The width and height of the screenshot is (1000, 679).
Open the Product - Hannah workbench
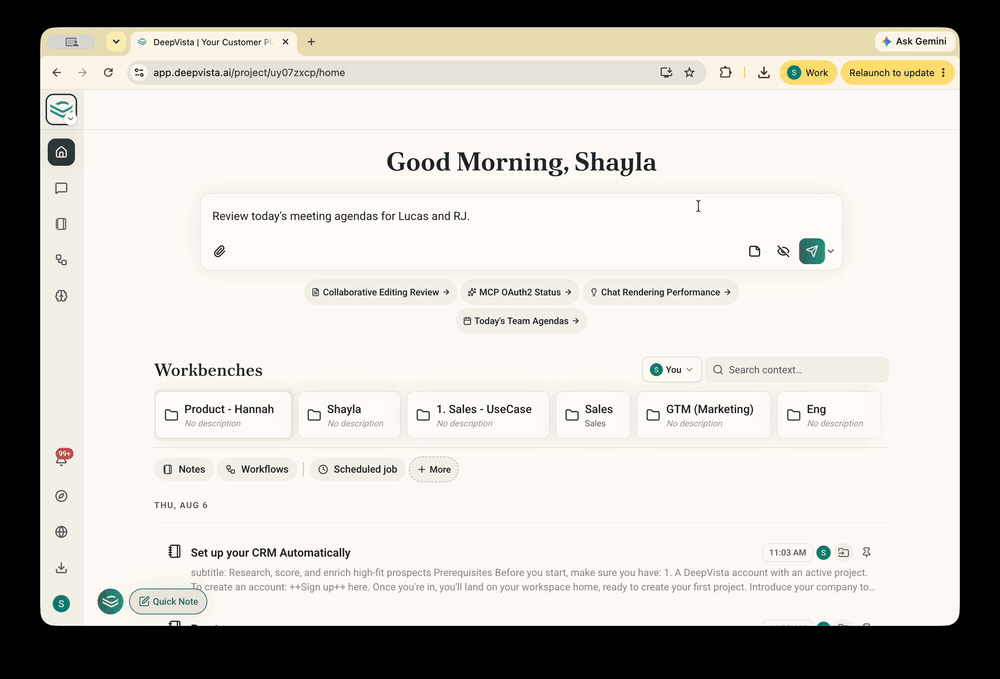click(x=223, y=415)
